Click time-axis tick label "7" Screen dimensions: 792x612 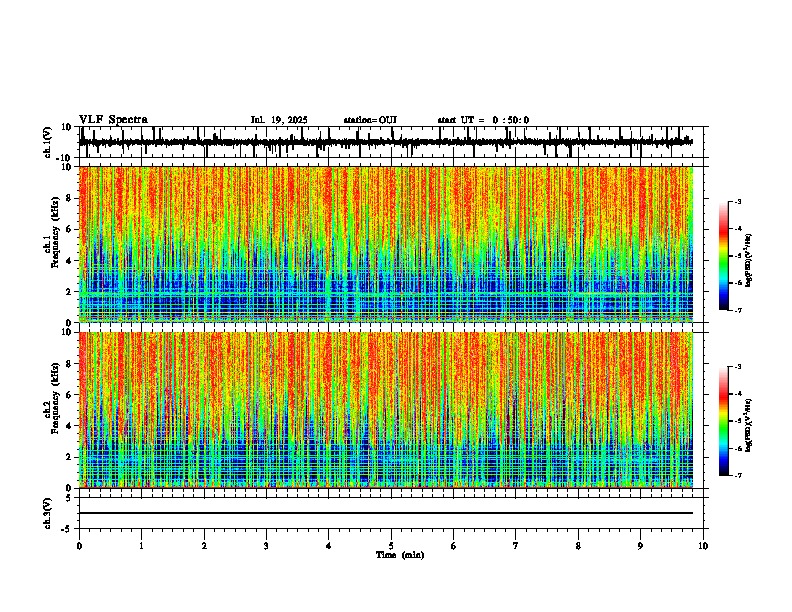tap(516, 546)
